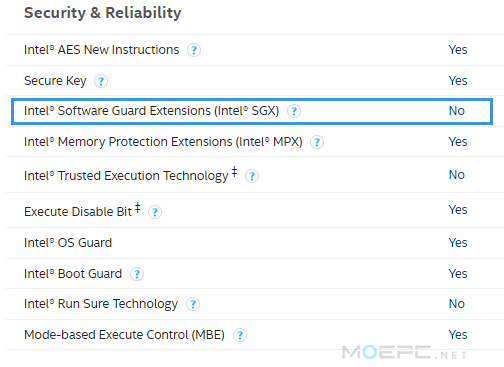The height and width of the screenshot is (367, 504).
Task: Click the MOEPC.NET watermark logo
Action: point(405,352)
